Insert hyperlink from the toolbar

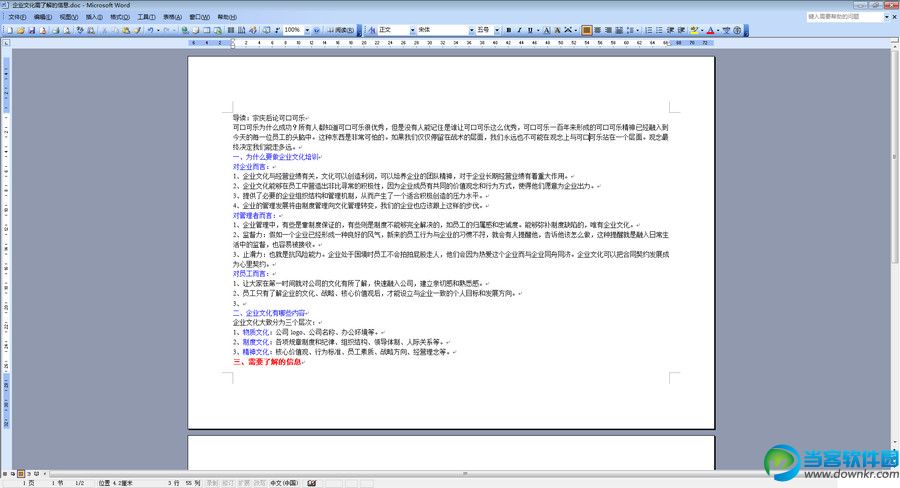[185, 30]
